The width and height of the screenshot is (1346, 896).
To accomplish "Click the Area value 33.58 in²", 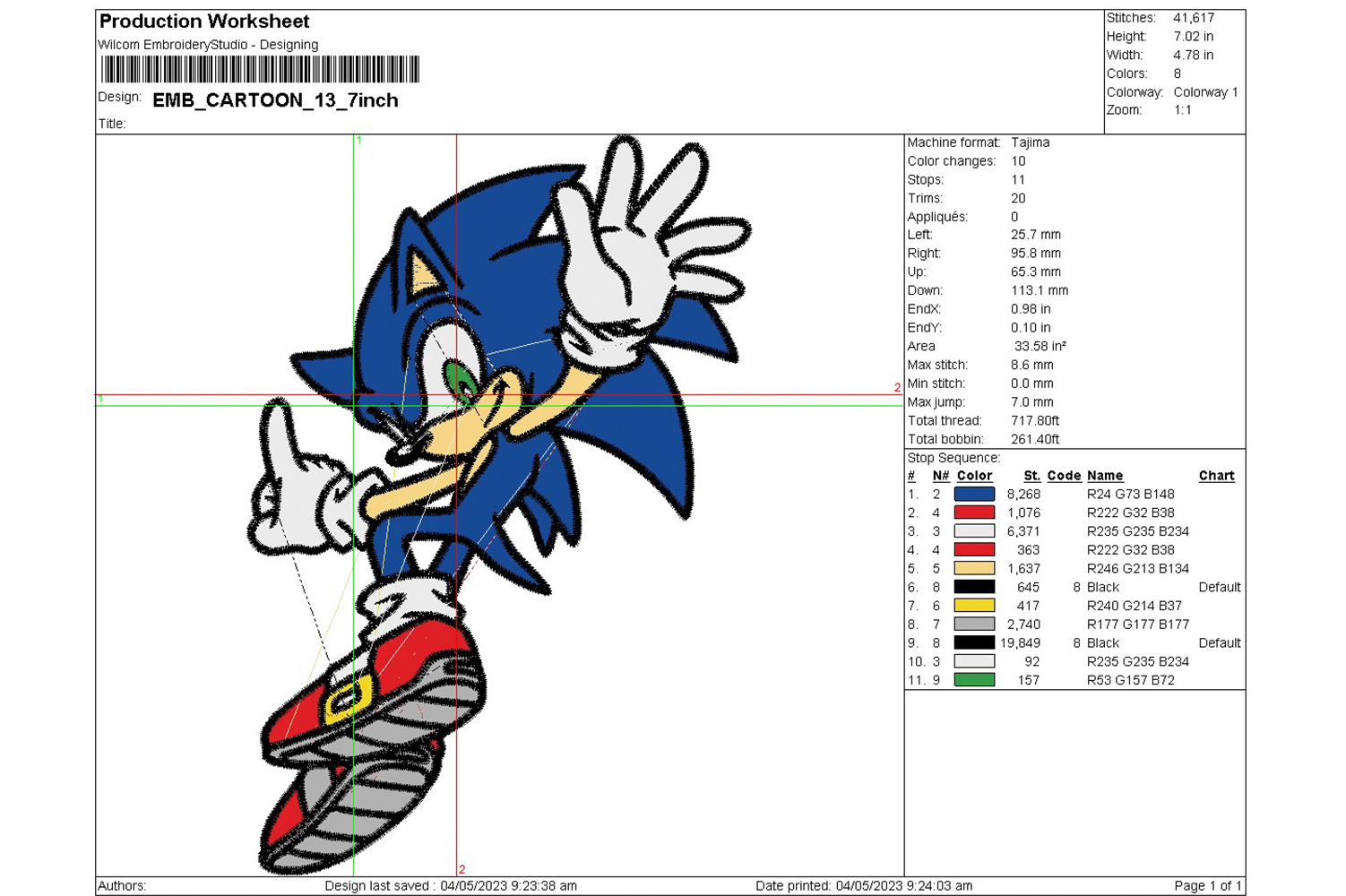I will [1040, 346].
